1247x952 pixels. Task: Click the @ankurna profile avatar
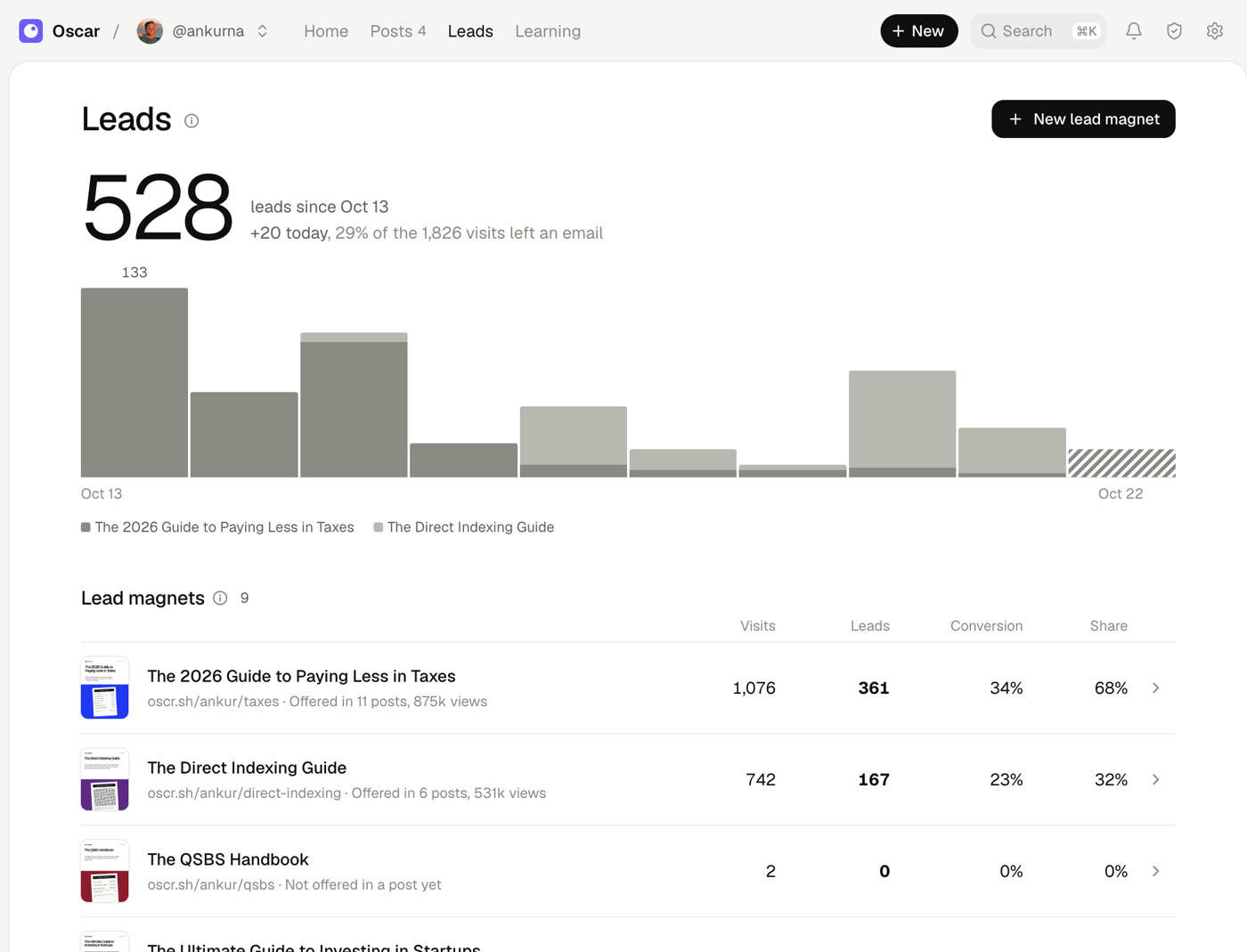(150, 31)
